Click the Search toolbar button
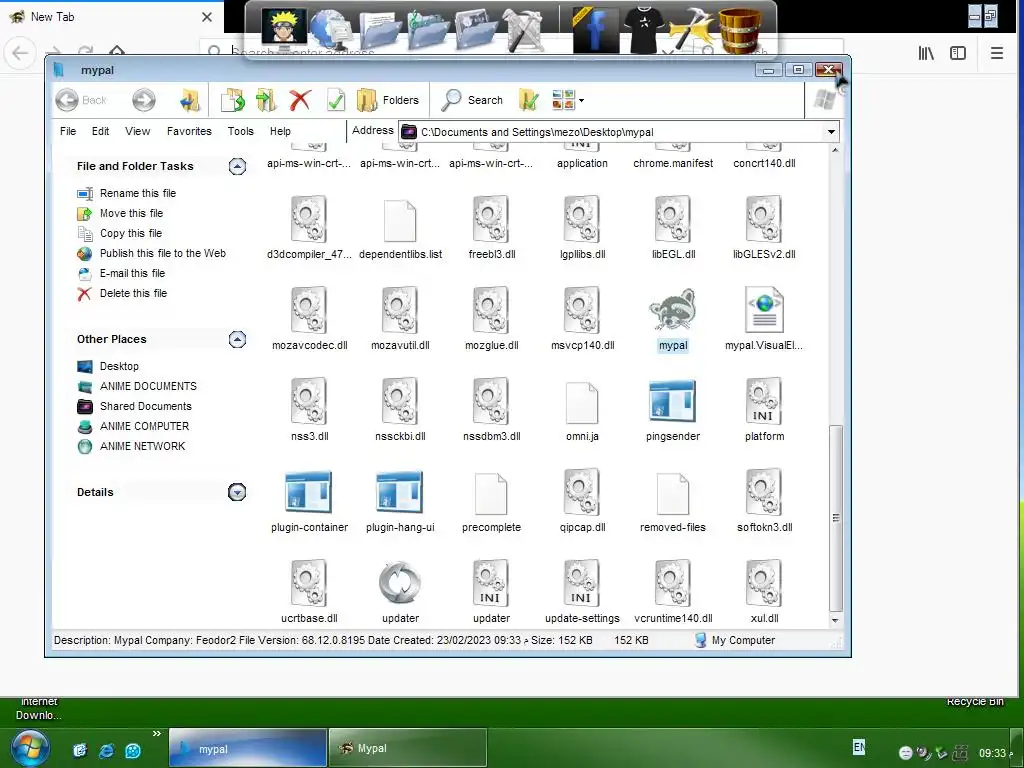The height and width of the screenshot is (768, 1024). 472,100
